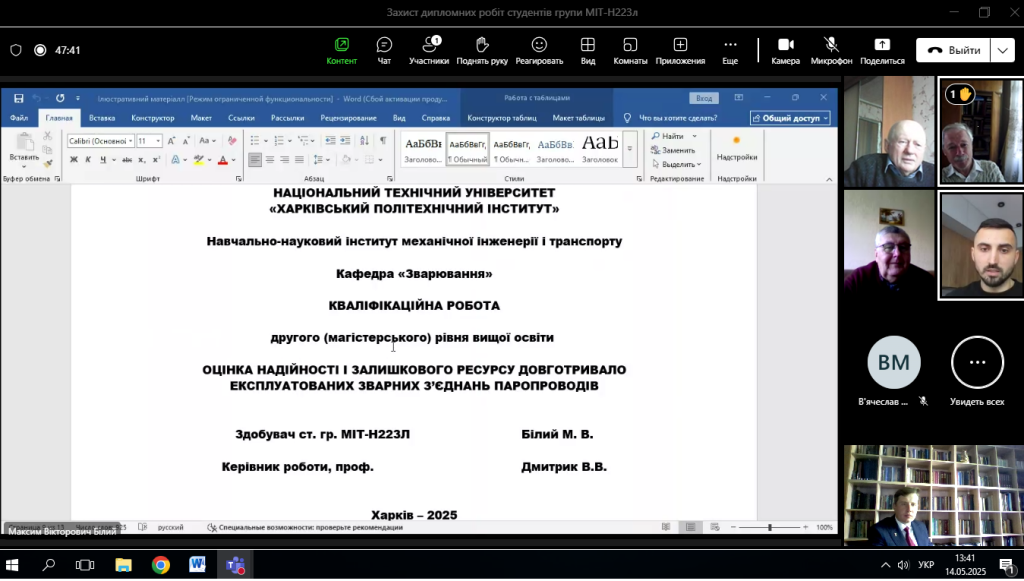This screenshot has height=581, width=1024.
Task: Toggle bold Ж formatting in Word
Action: point(74,159)
